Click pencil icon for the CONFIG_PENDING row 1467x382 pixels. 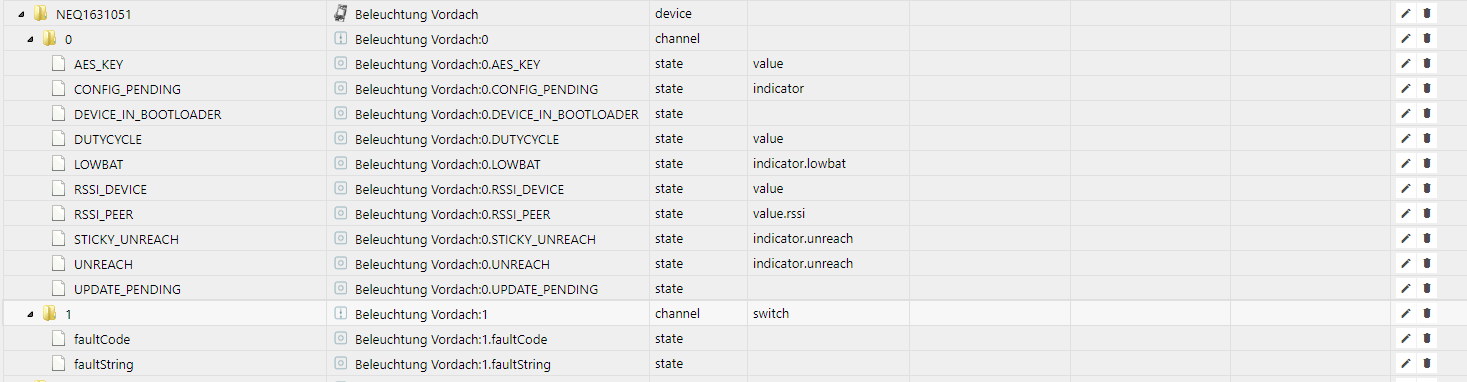(1405, 89)
